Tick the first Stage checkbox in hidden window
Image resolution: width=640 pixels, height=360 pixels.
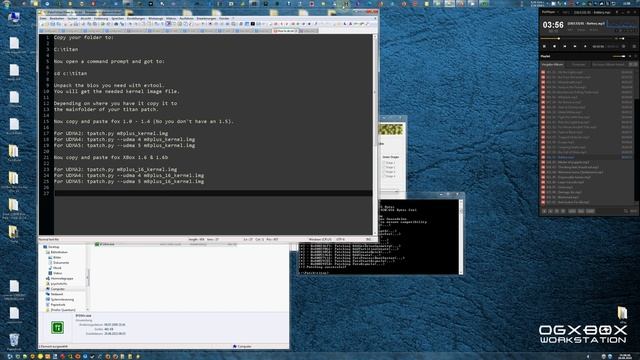[384, 162]
